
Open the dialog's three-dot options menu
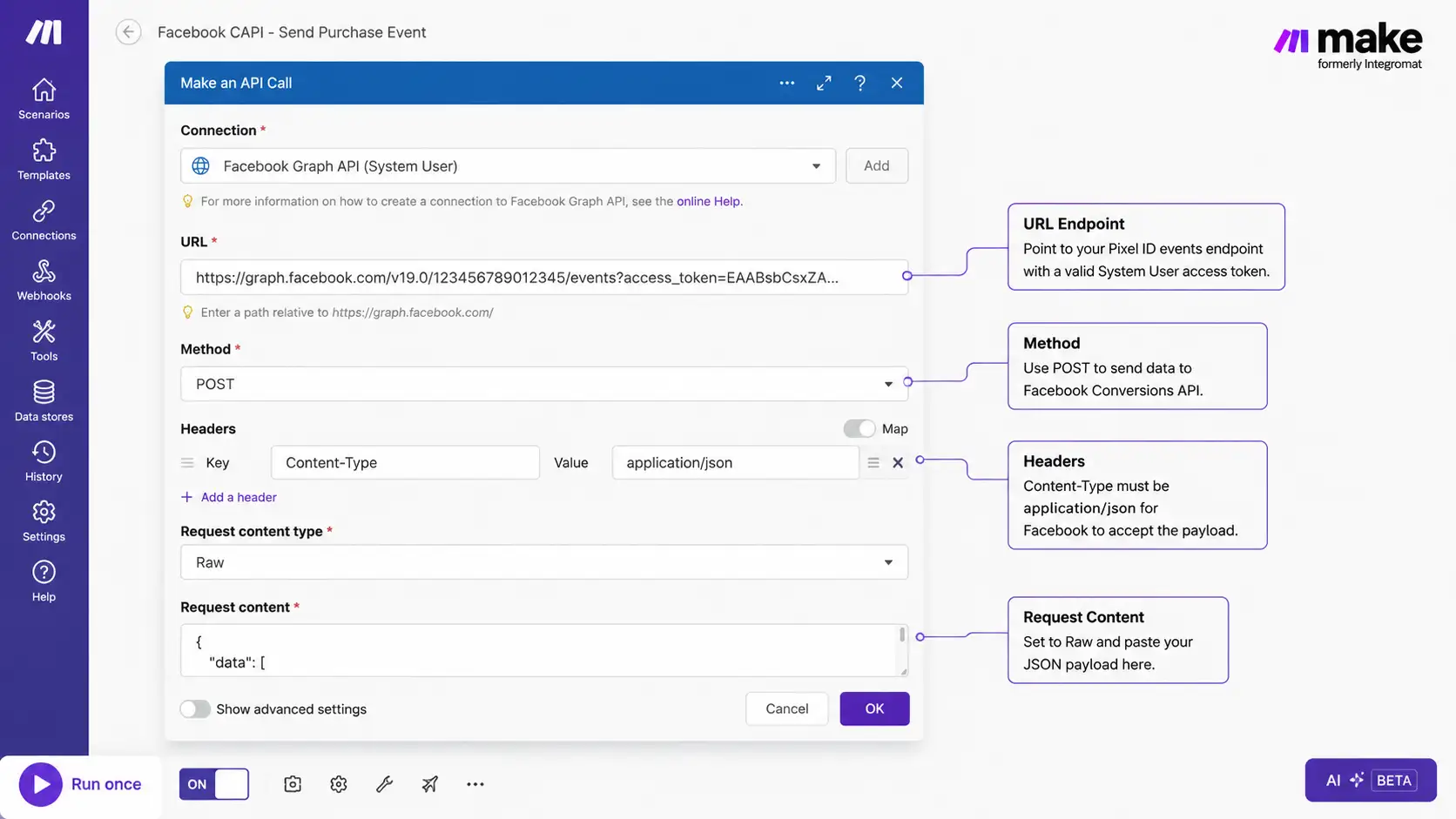[787, 83]
